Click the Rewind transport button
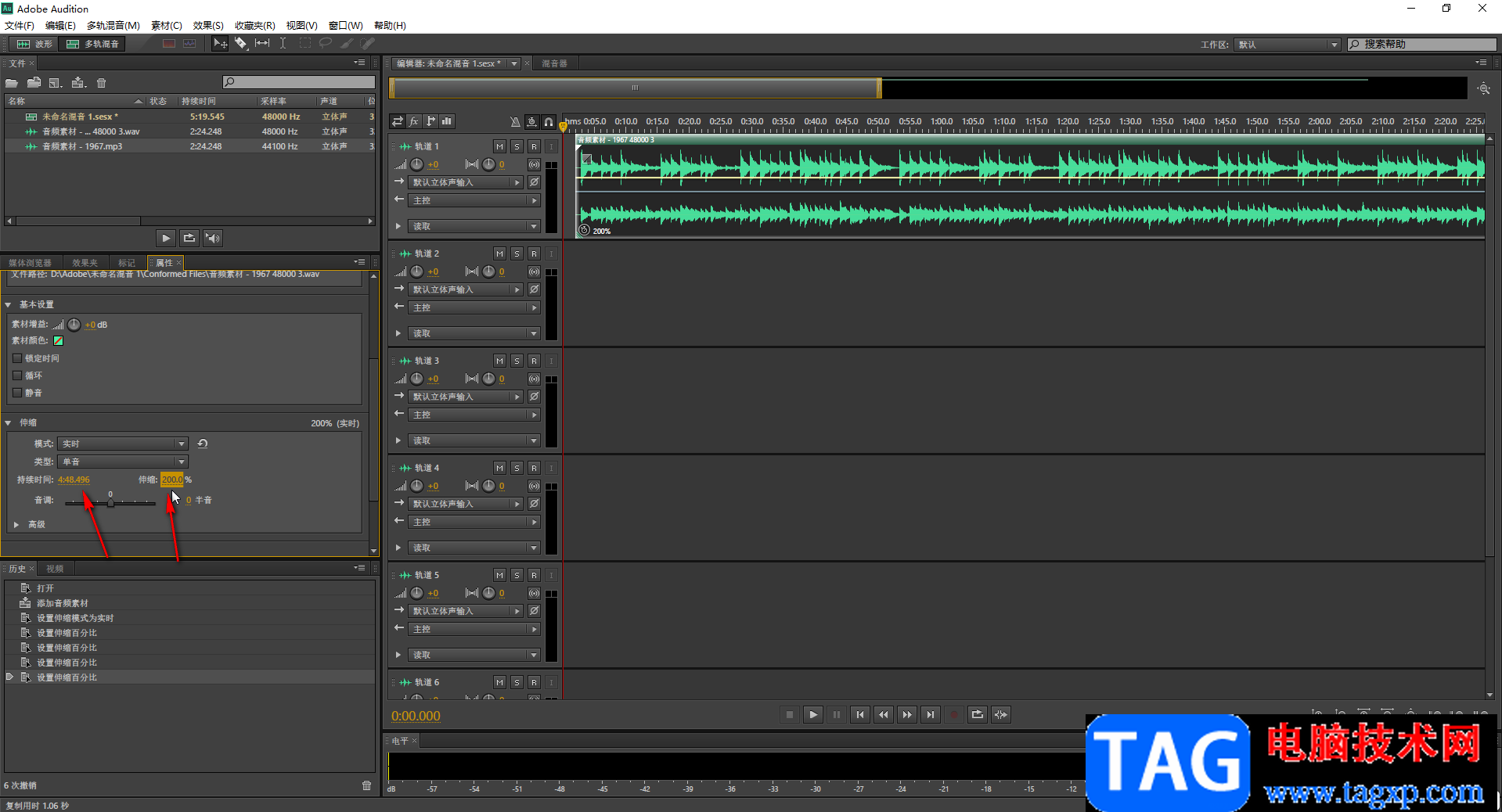 click(x=884, y=714)
